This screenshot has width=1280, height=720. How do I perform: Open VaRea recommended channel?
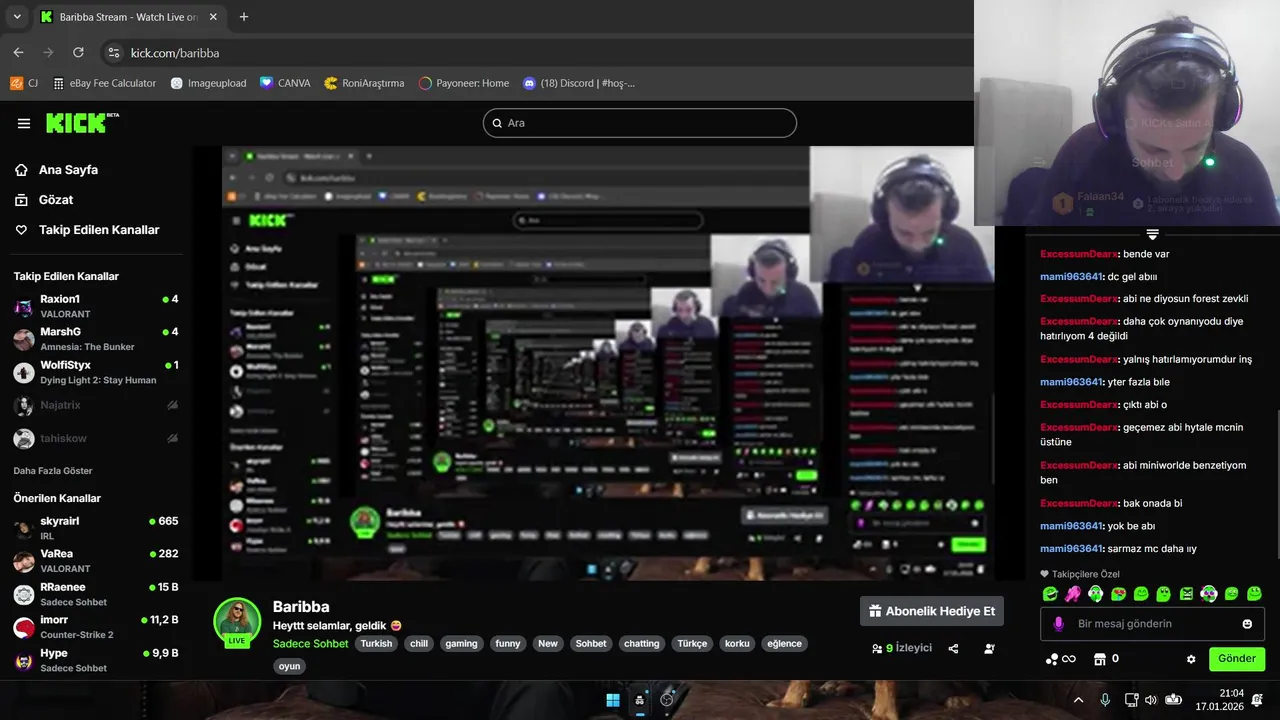point(96,560)
